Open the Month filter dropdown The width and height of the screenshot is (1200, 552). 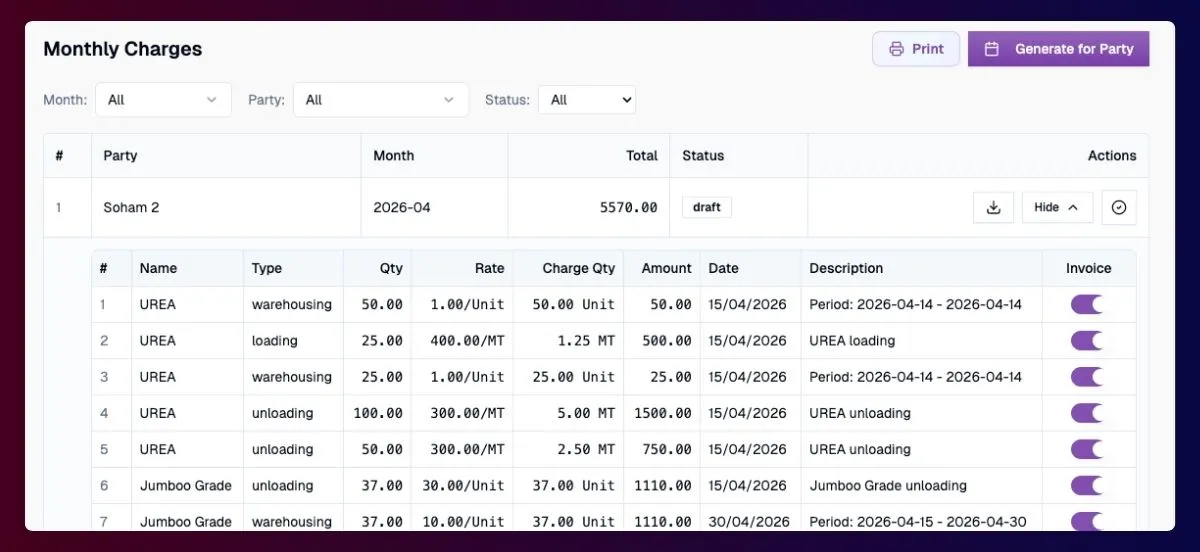(x=163, y=100)
